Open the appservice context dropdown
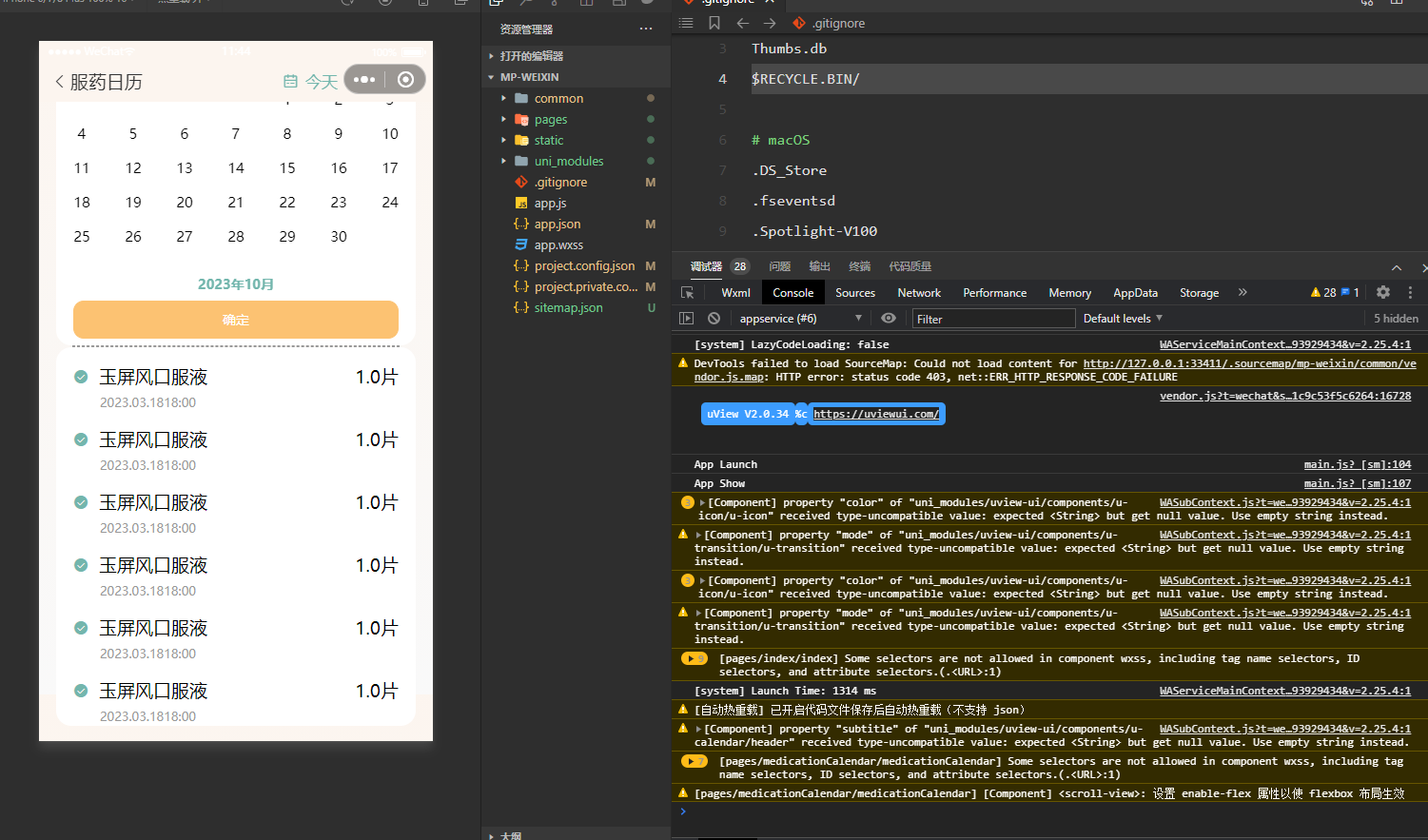Image resolution: width=1428 pixels, height=840 pixels. tap(801, 319)
